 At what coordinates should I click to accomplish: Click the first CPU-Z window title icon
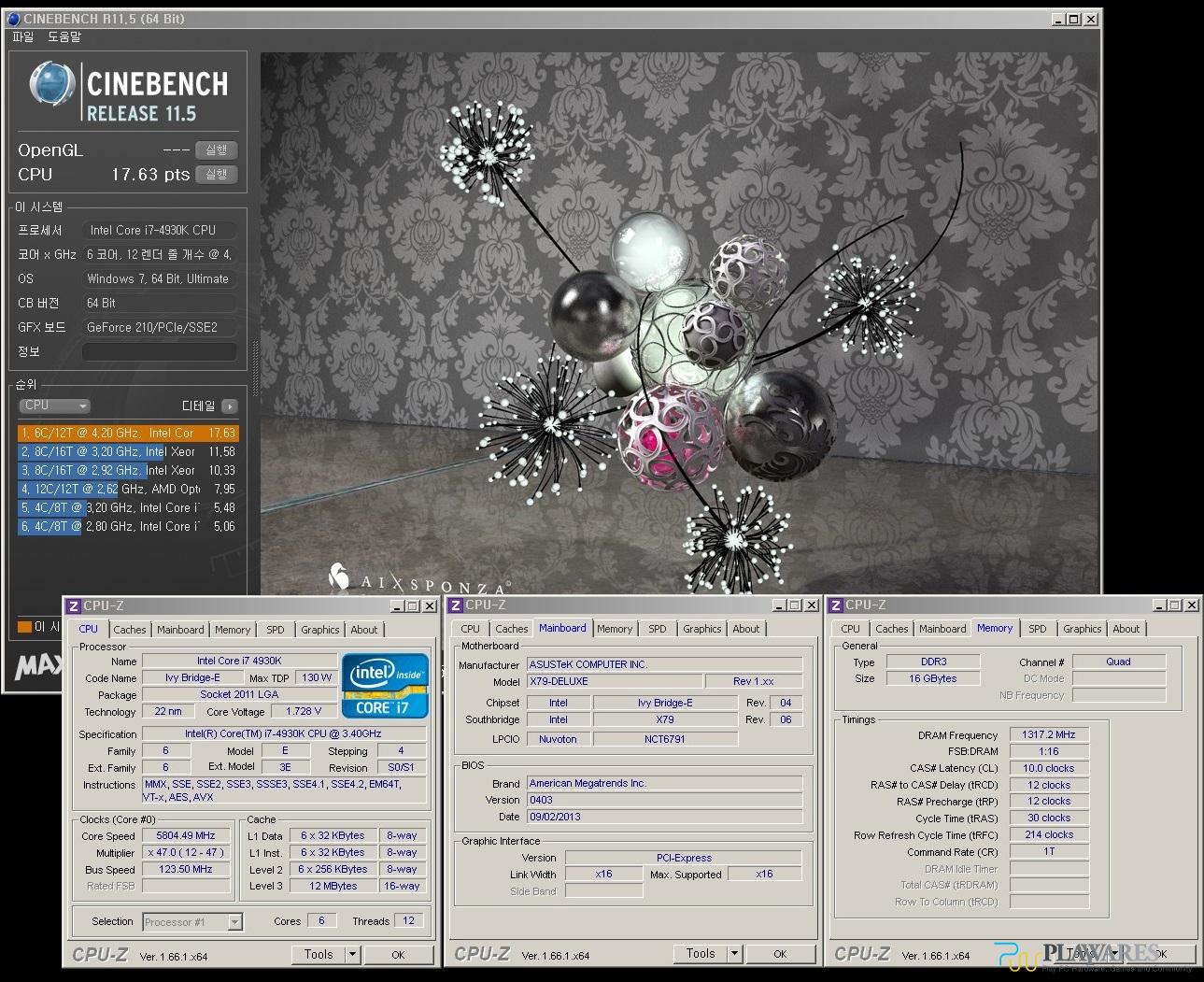click(74, 605)
